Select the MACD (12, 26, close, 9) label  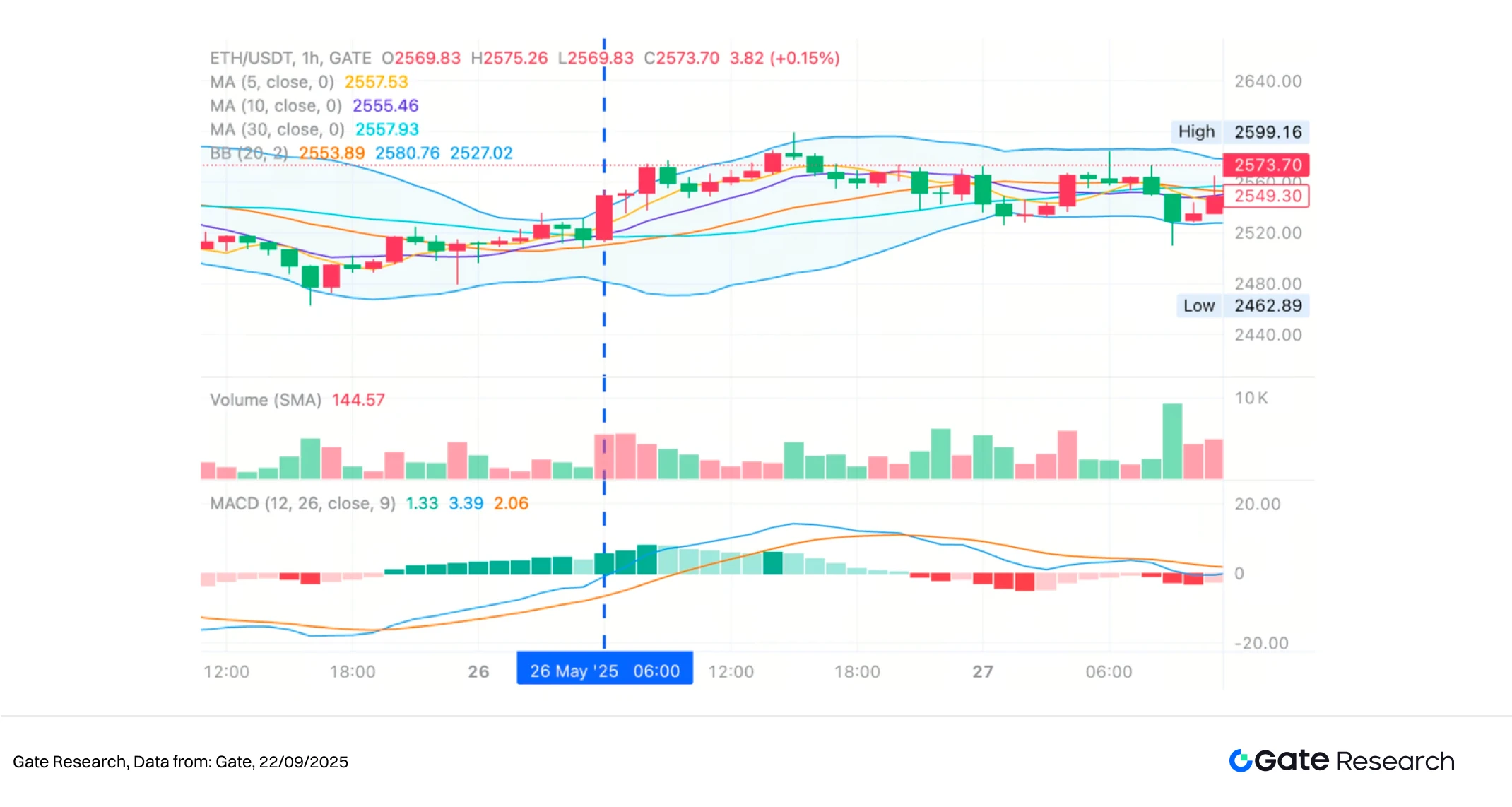coord(302,504)
